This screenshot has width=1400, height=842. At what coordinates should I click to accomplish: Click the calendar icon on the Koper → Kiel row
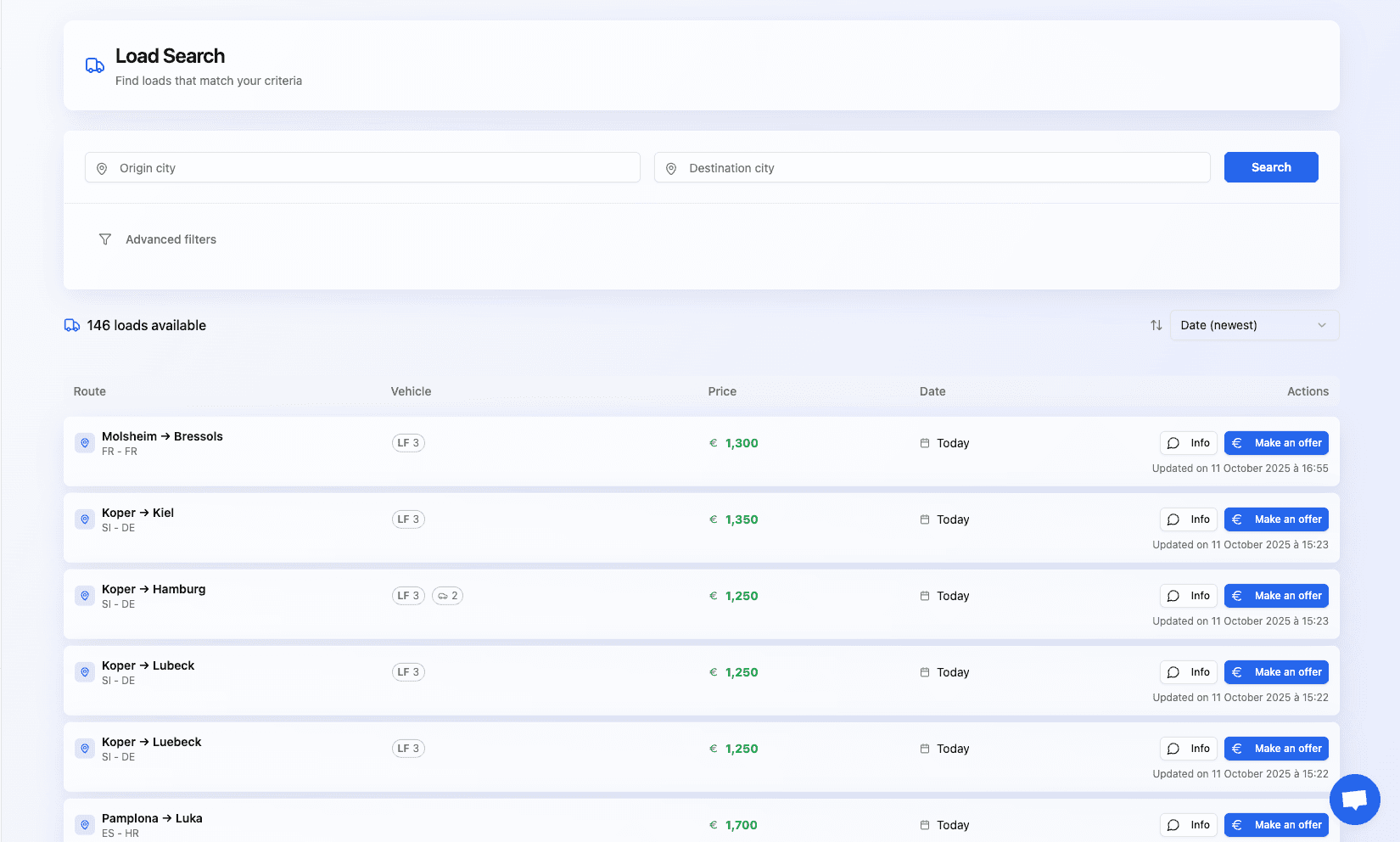(925, 519)
